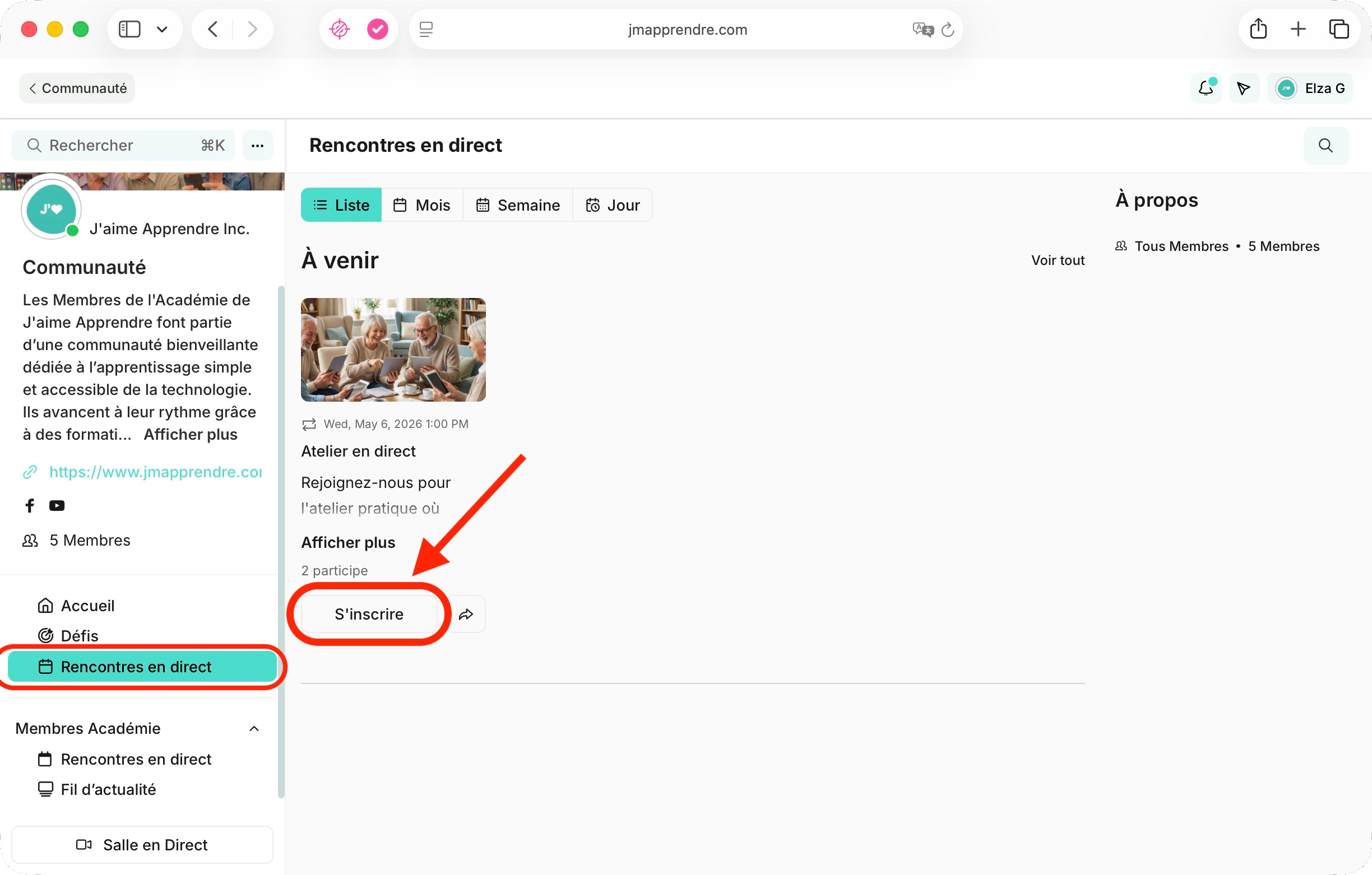The width and height of the screenshot is (1372, 875).
Task: Join the Salle en Direct
Action: (x=142, y=845)
